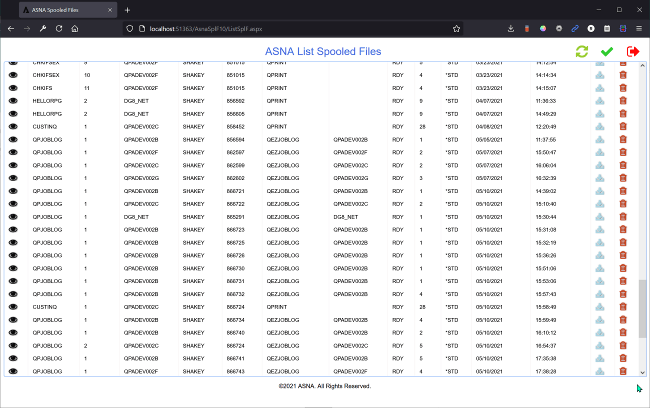This screenshot has height=408, width=650.
Task: Click the green checkmark confirm icon
Action: pos(606,51)
